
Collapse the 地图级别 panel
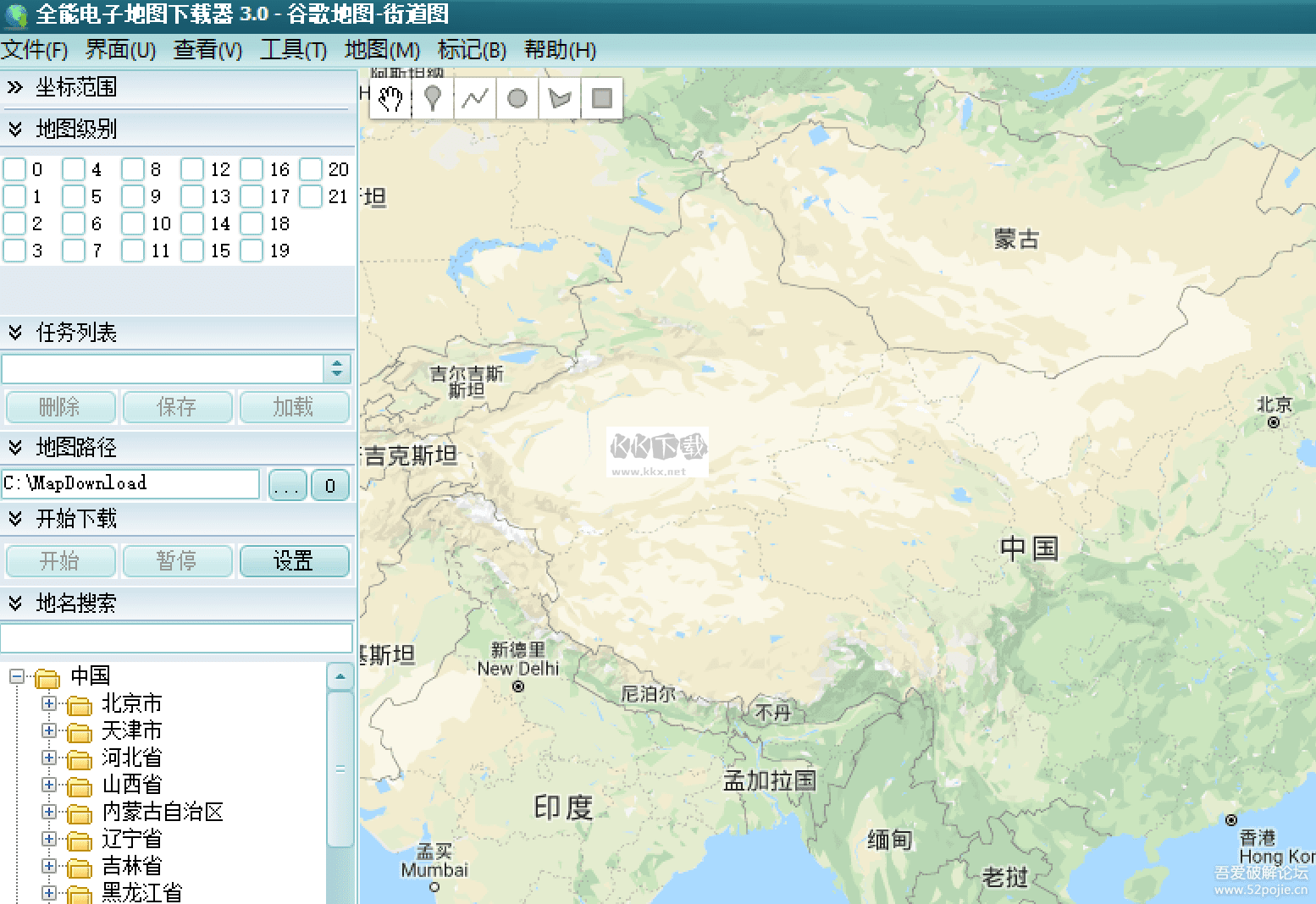click(x=15, y=130)
